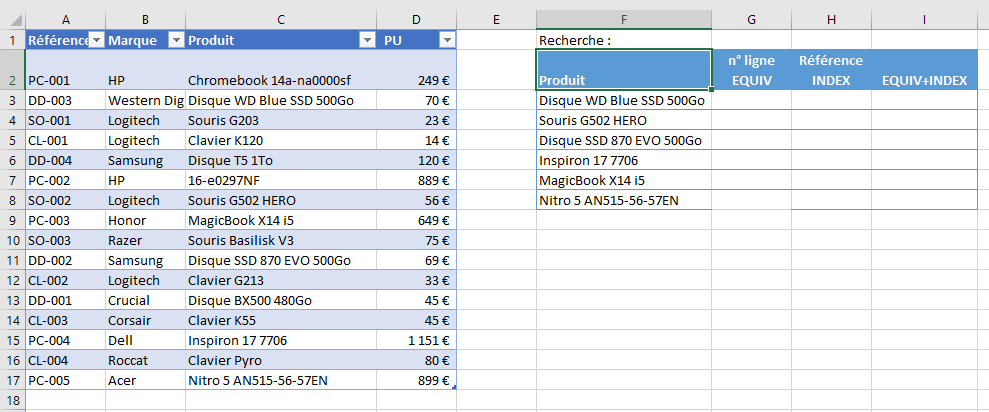This screenshot has height=412, width=989.
Task: Open the Produit column filter dropdown
Action: tap(367, 40)
